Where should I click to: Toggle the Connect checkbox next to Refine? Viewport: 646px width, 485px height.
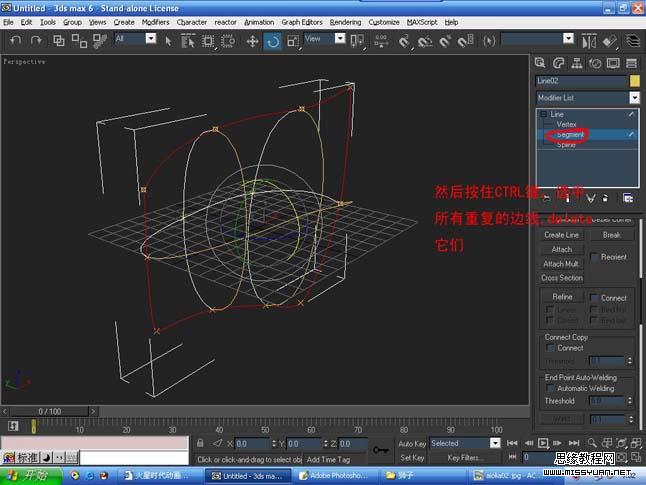click(x=594, y=298)
